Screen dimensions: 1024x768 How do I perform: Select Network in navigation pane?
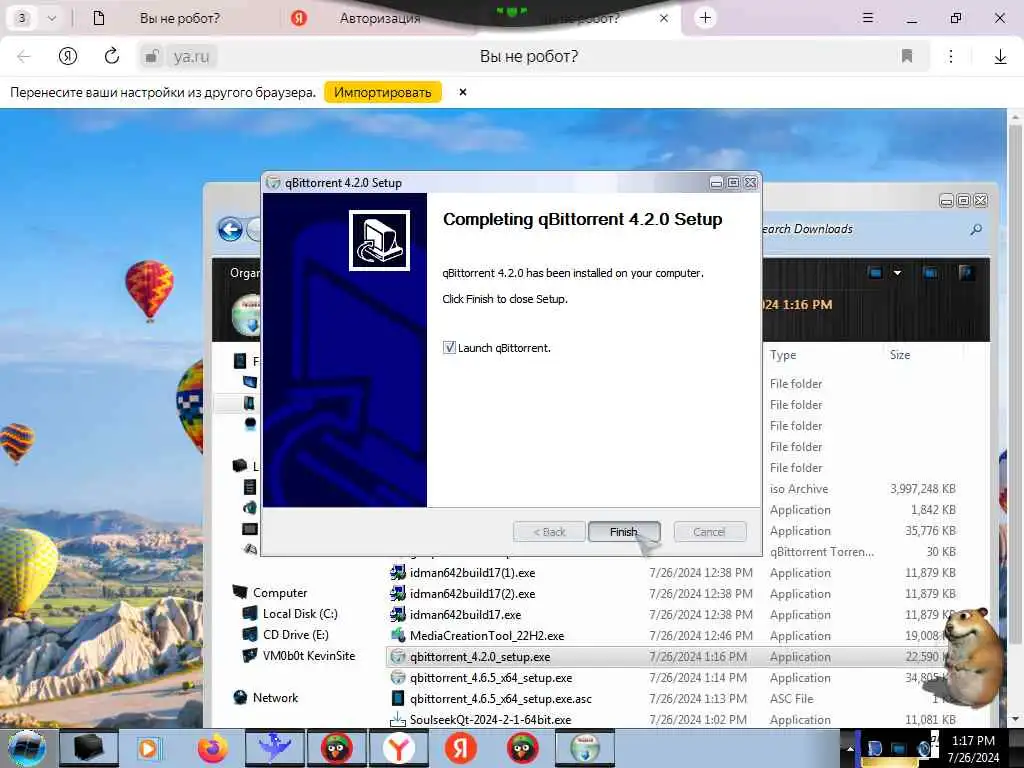(x=275, y=698)
